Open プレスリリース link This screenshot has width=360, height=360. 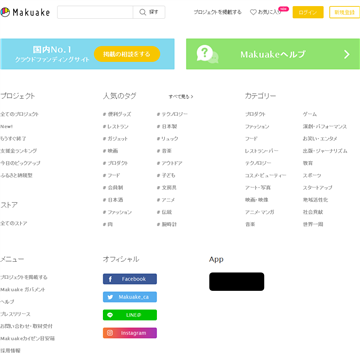15,314
